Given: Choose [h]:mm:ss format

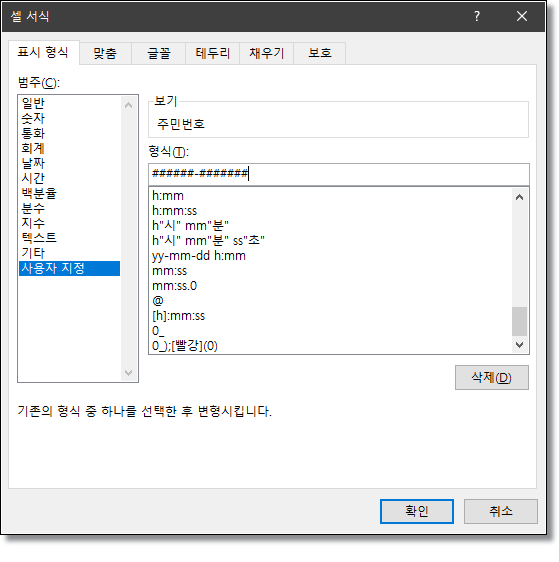Looking at the screenshot, I should (331, 316).
